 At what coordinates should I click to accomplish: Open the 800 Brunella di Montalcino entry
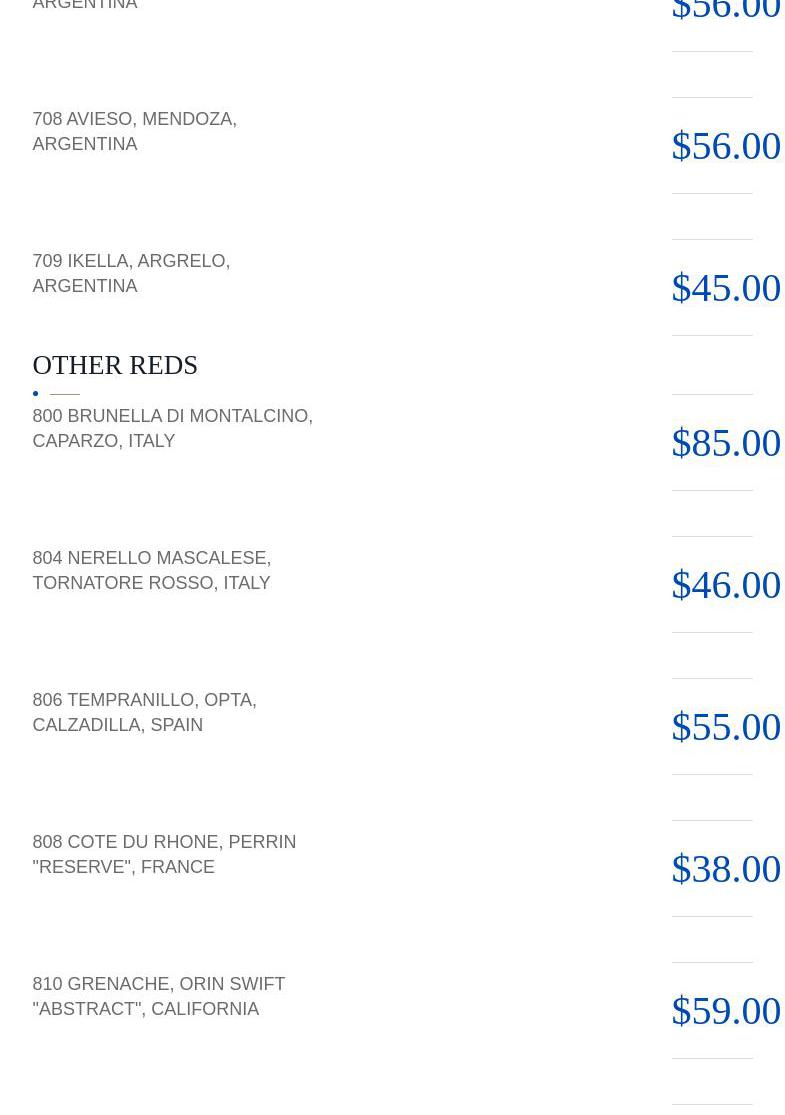(x=172, y=428)
